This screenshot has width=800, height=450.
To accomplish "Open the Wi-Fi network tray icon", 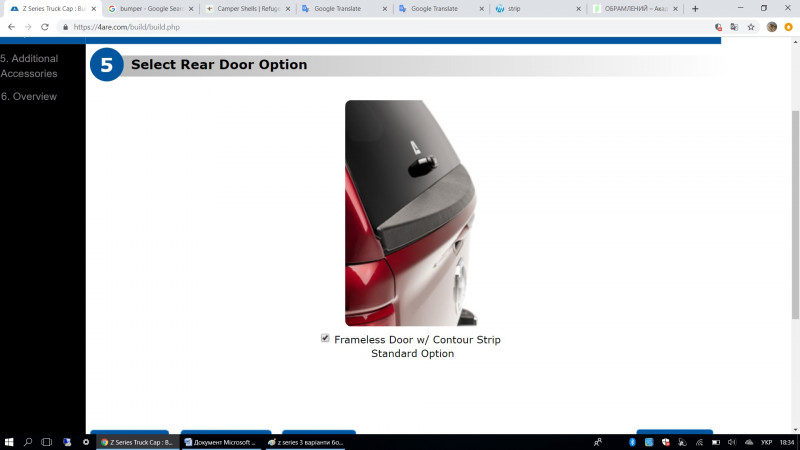I will 699,442.
